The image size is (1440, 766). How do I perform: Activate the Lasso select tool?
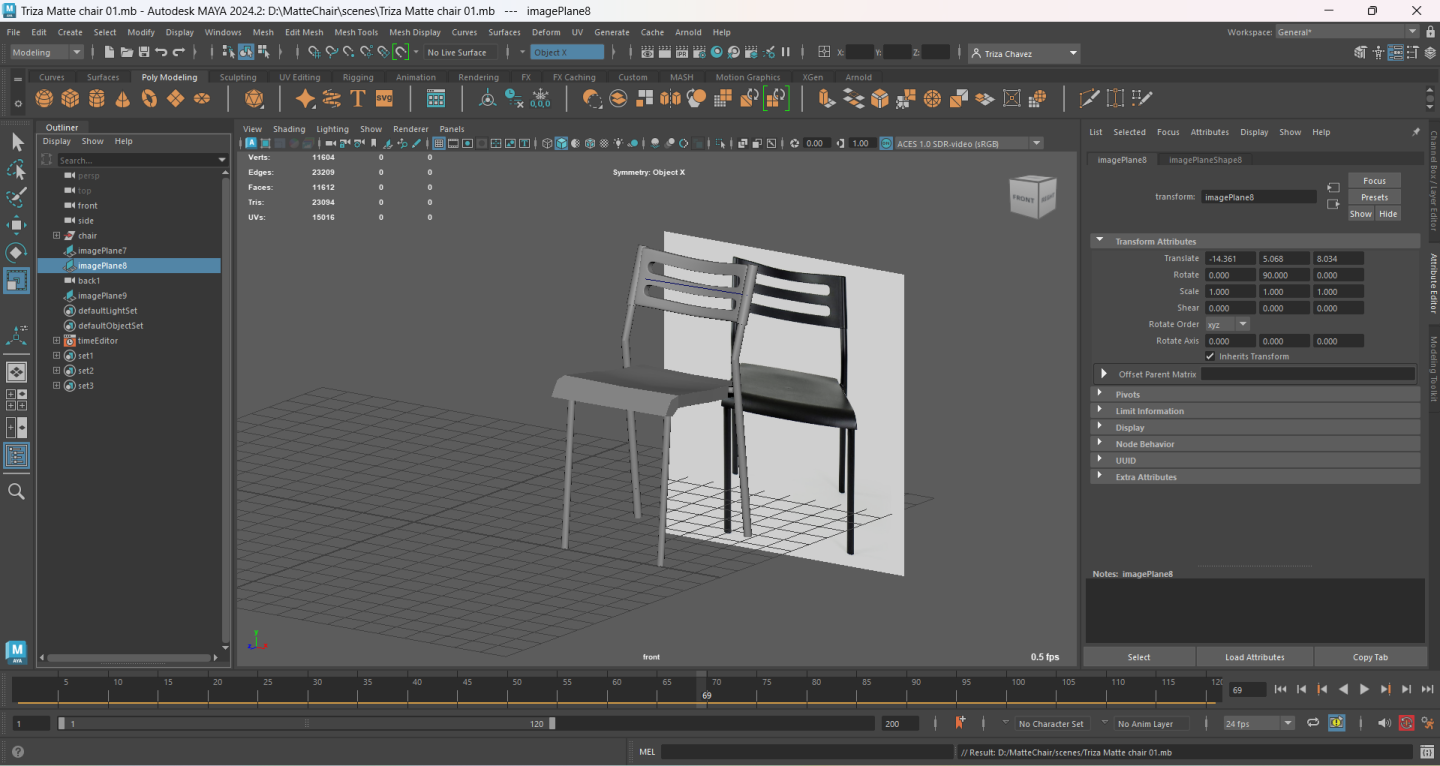[17, 169]
